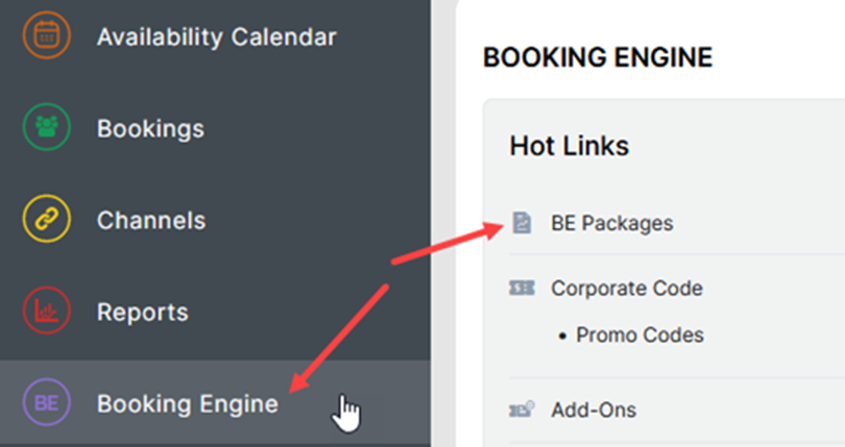
Task: Open the BE Packages hot link
Action: click(611, 223)
